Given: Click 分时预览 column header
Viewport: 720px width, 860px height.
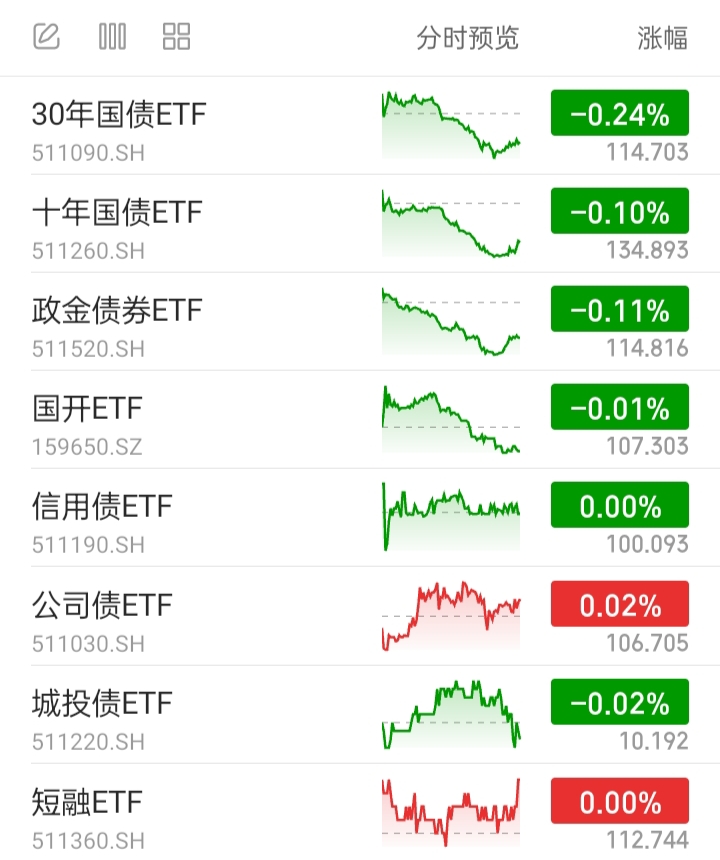Looking at the screenshot, I should (x=467, y=39).
